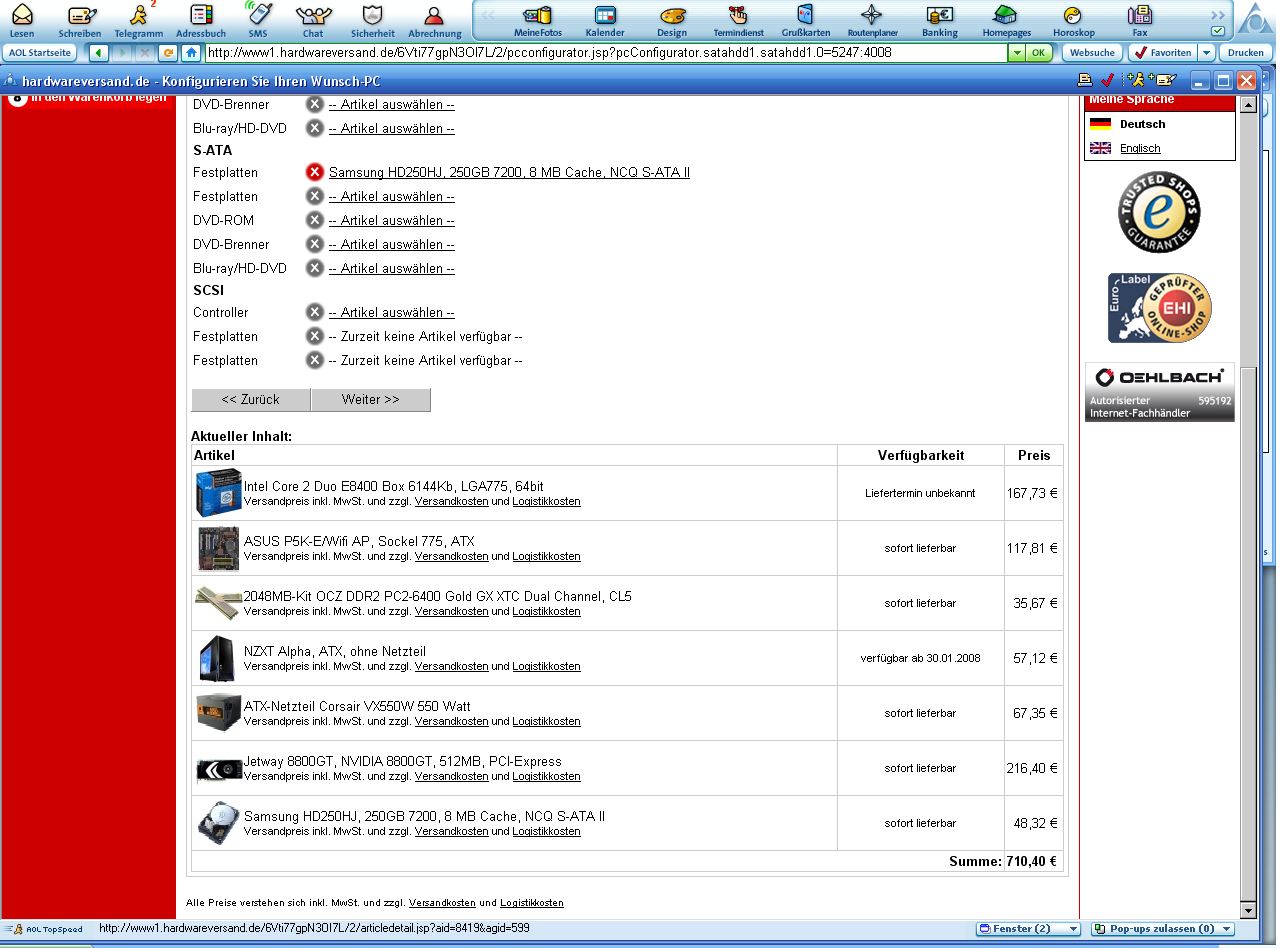Click the NZXT Alpha case thumbnail
The width and height of the screenshot is (1280, 948).
tap(217, 658)
